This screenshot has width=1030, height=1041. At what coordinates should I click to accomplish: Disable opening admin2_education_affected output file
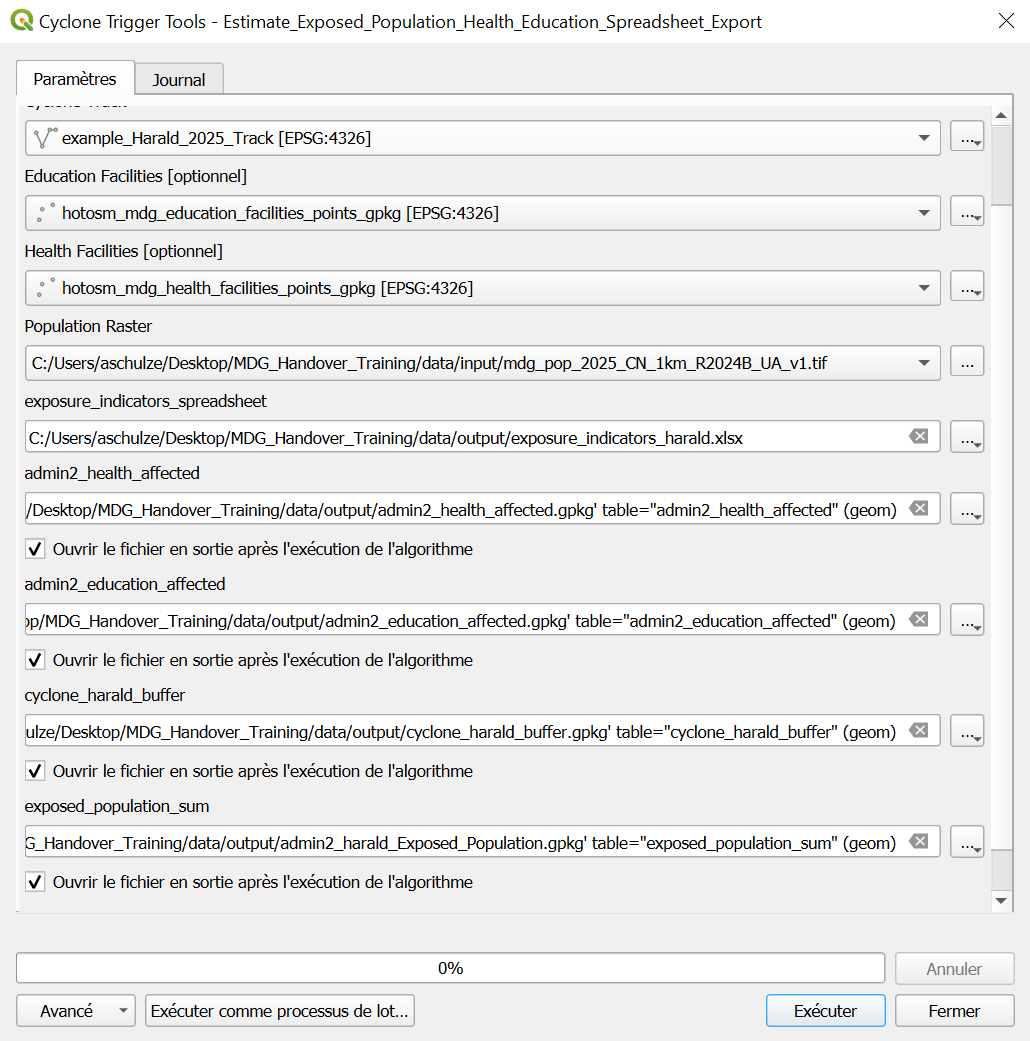33,659
